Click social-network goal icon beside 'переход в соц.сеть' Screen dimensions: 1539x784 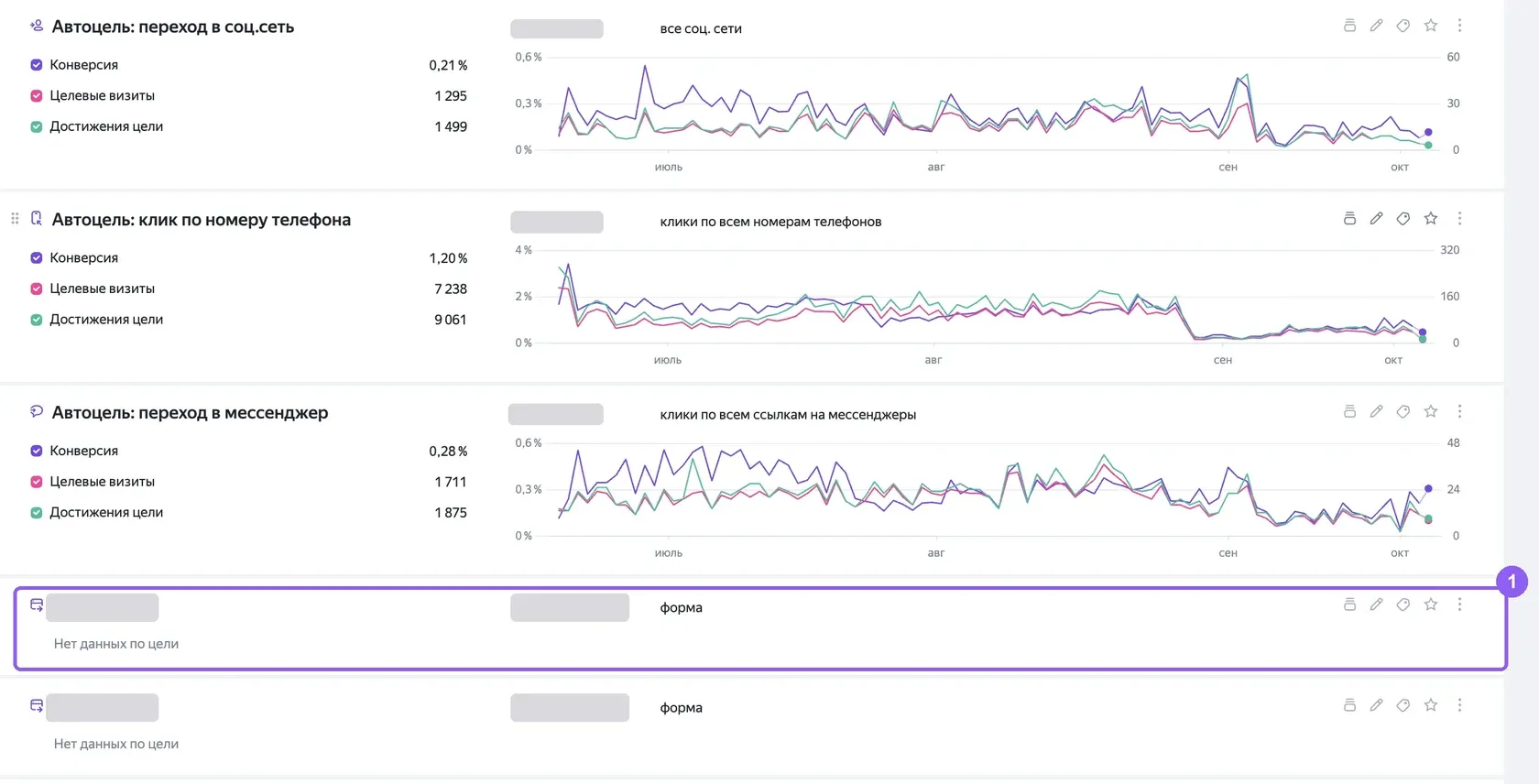[x=37, y=26]
